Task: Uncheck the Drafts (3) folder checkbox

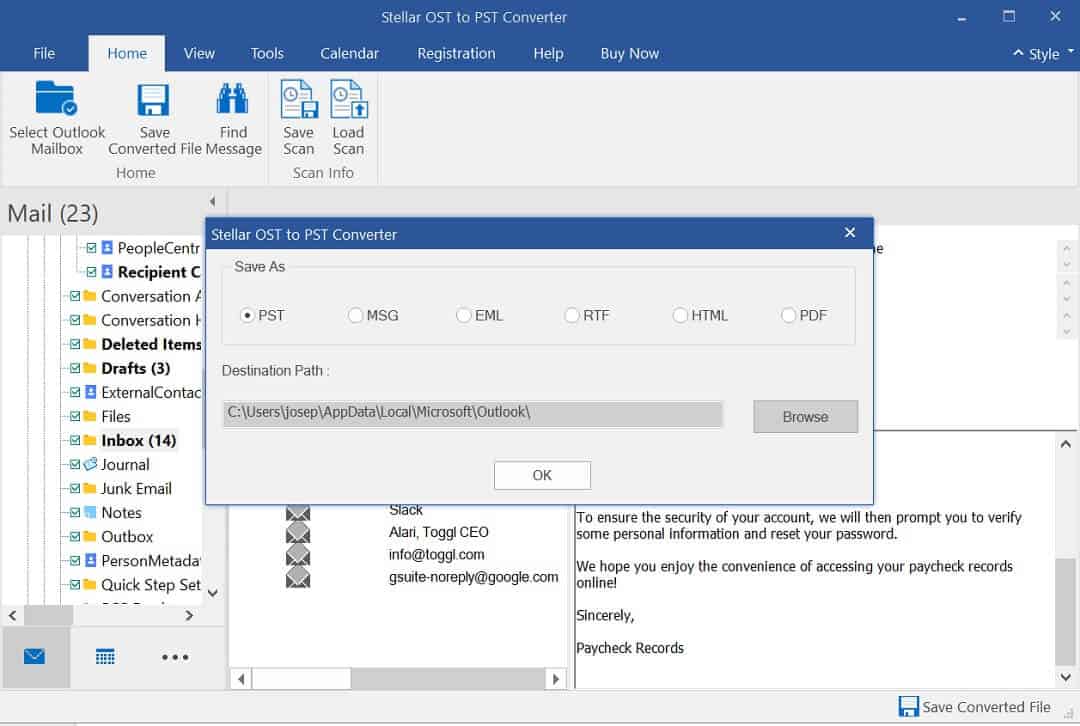Action: [75, 369]
